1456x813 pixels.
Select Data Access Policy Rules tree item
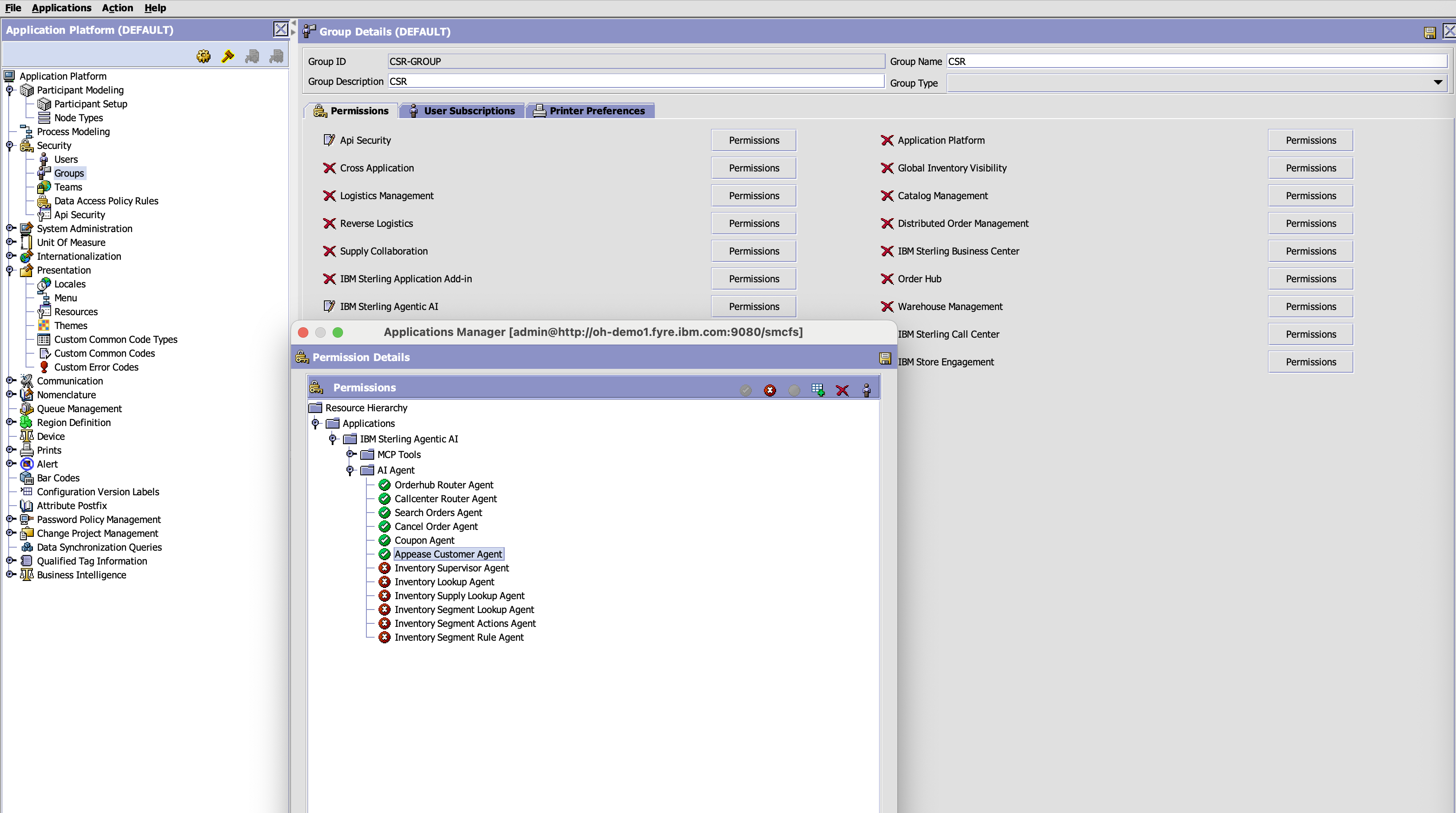point(106,201)
